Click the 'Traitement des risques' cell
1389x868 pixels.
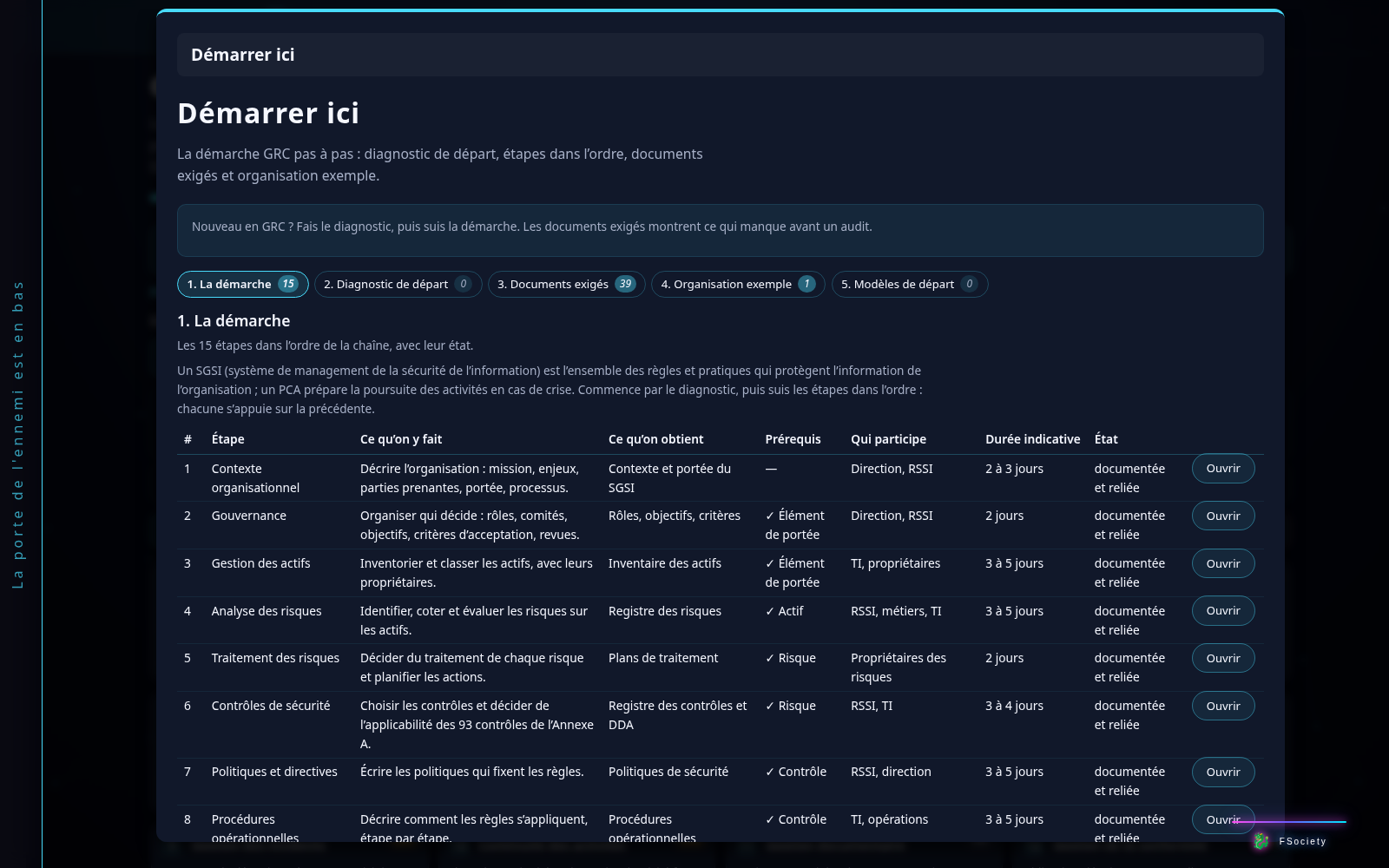tap(275, 658)
